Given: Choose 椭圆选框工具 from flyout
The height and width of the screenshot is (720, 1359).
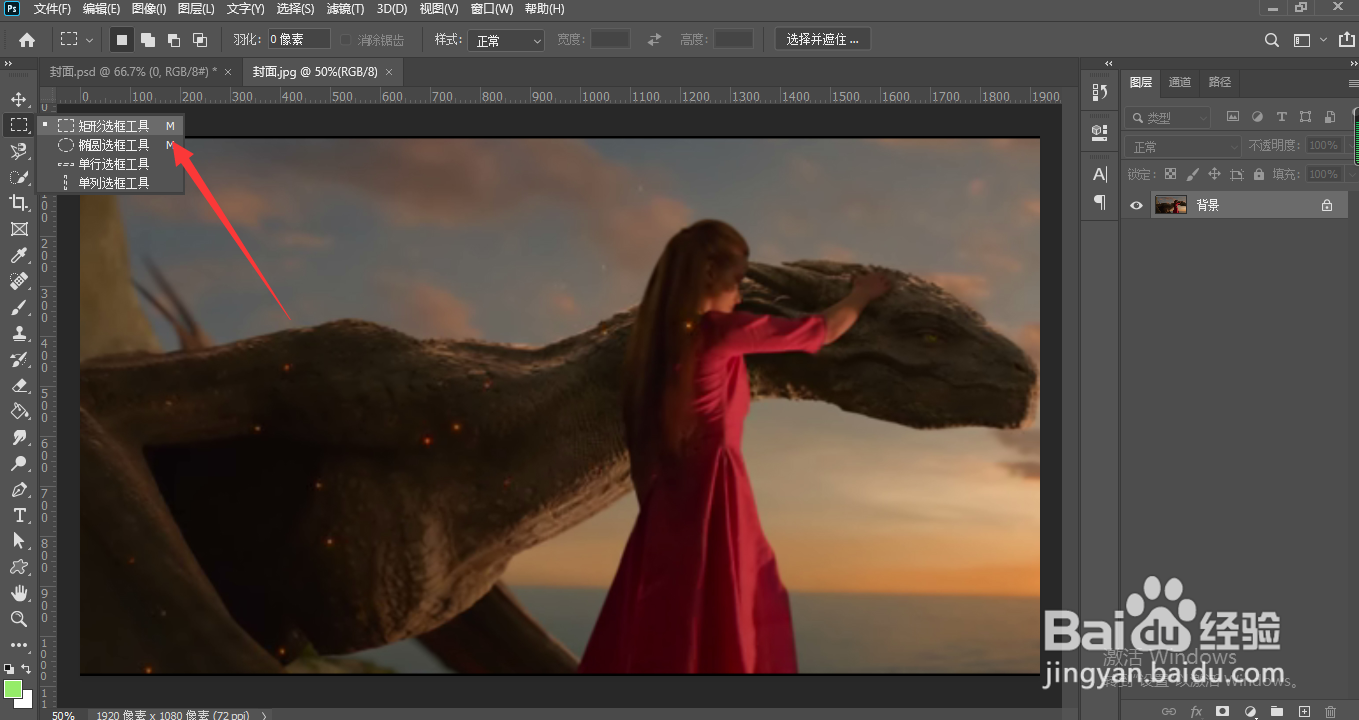Looking at the screenshot, I should pyautogui.click(x=112, y=145).
